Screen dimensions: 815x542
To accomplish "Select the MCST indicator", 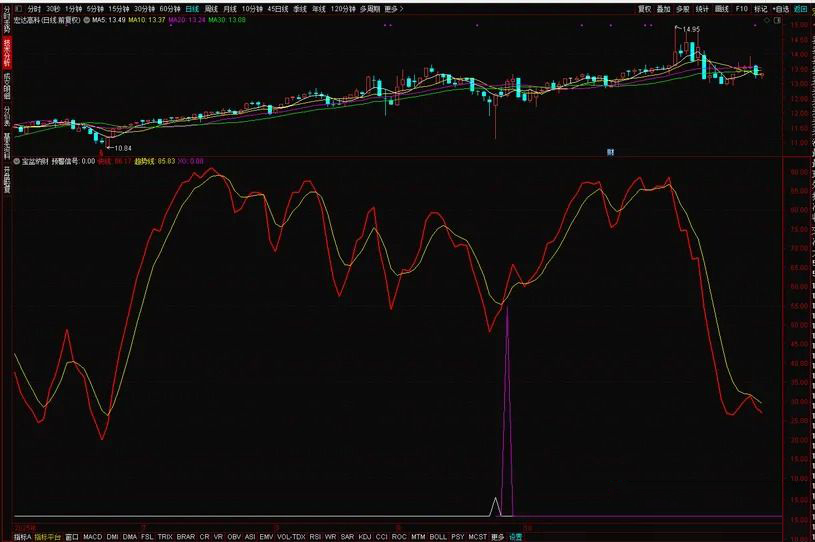I will coord(478,537).
